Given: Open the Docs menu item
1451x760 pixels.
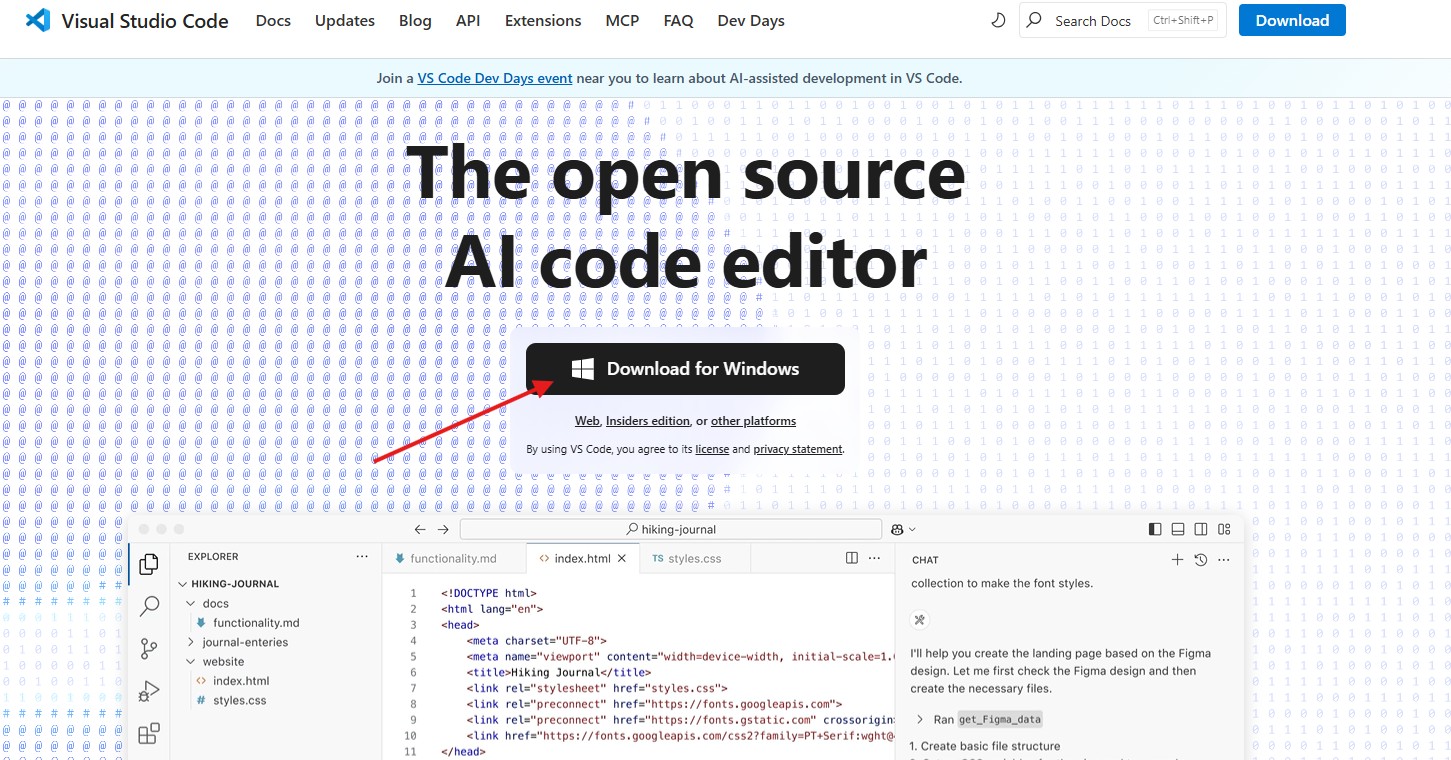Looking at the screenshot, I should click(273, 20).
